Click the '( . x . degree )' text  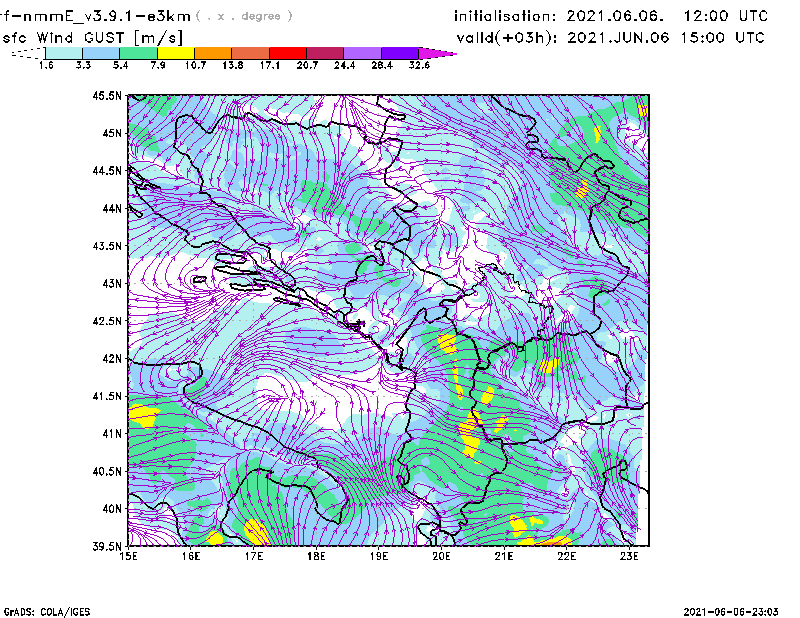coord(244,16)
